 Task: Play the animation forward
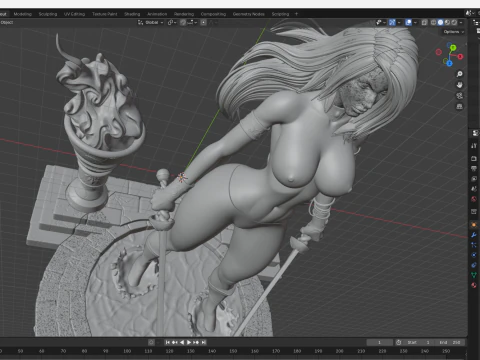[189, 342]
